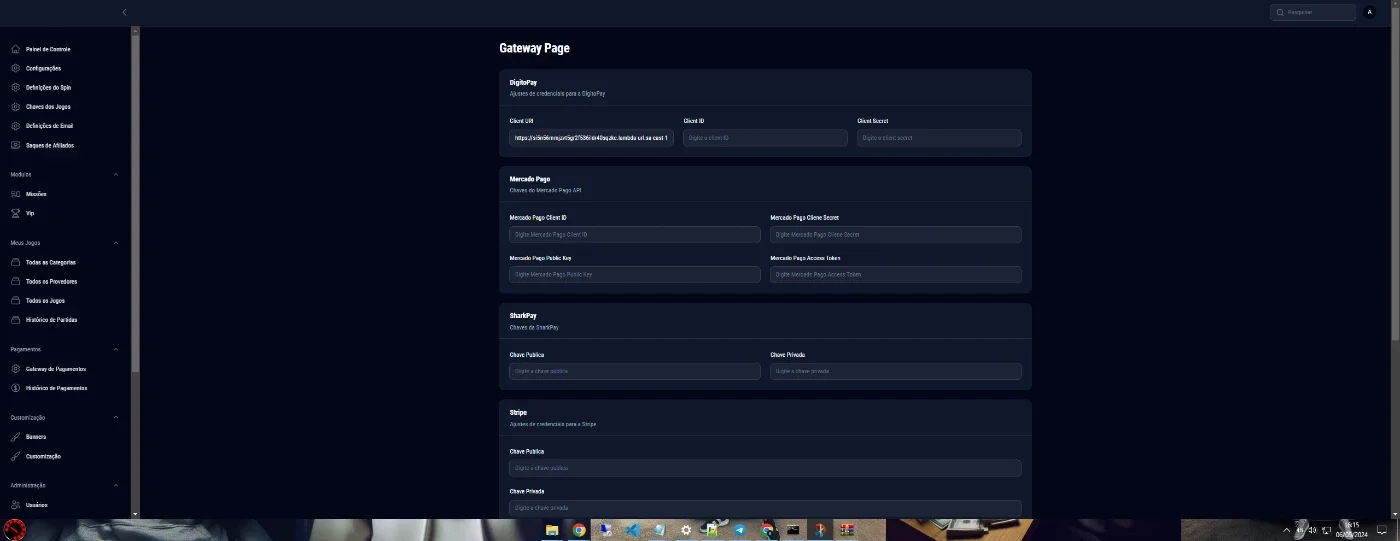Click the Gateway de Pagamentos icon
The width and height of the screenshot is (1400, 541).
coord(16,369)
